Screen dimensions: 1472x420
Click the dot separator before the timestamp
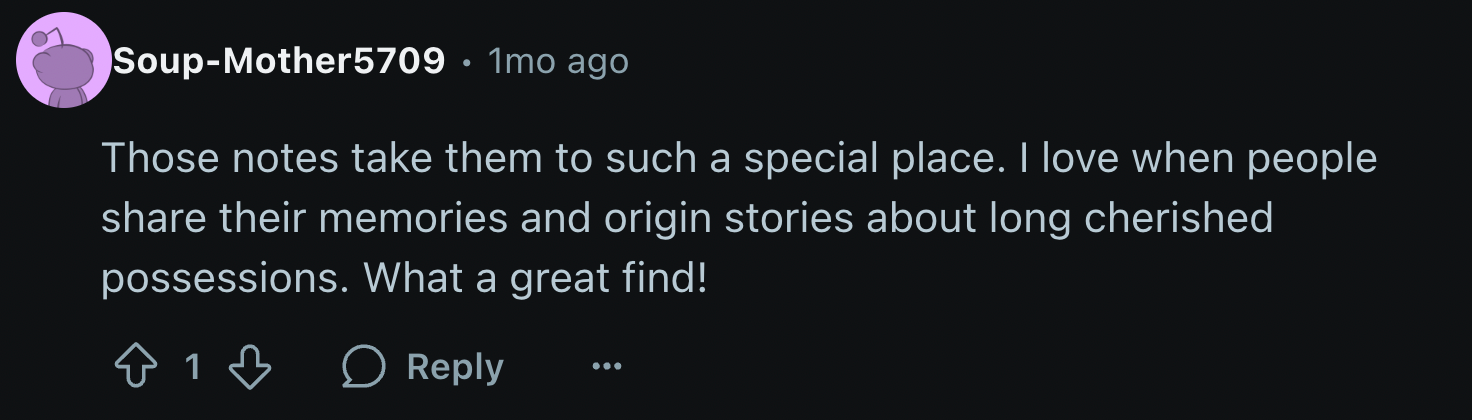tap(466, 63)
